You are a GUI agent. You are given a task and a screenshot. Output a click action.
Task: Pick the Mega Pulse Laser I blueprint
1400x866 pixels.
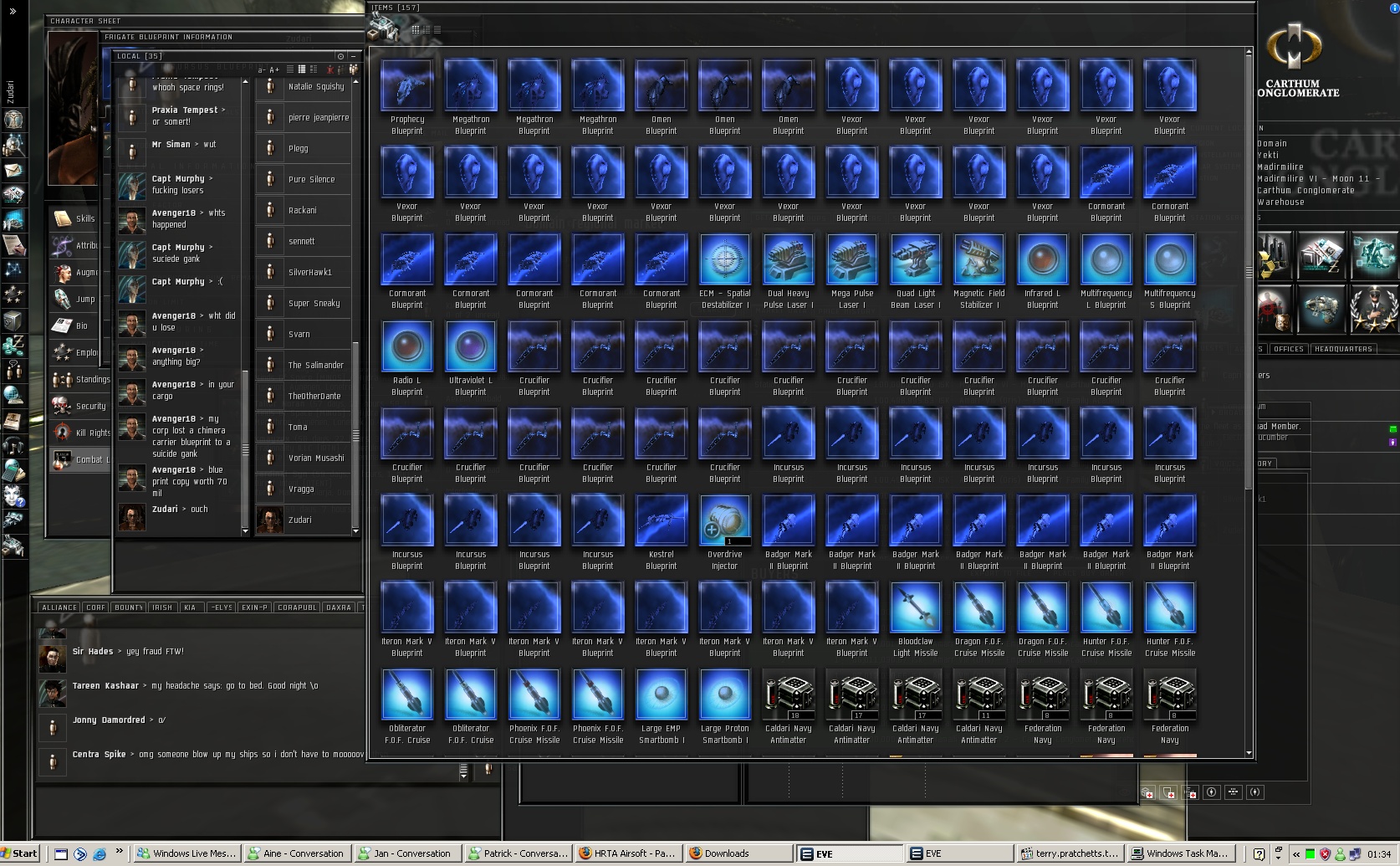[x=852, y=271]
